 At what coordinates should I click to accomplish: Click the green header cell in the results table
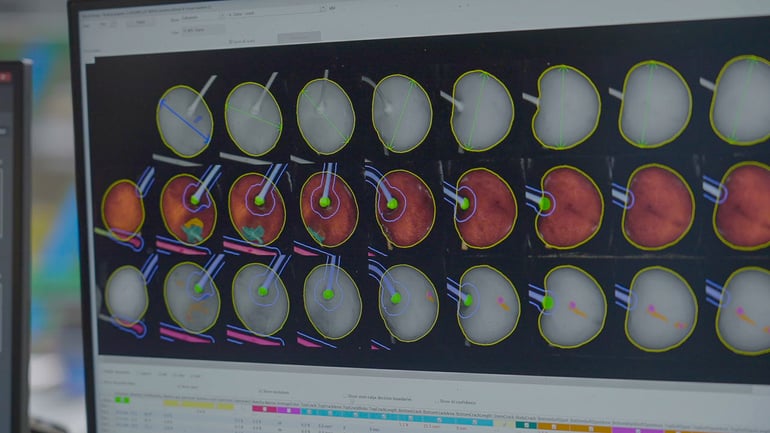point(123,399)
